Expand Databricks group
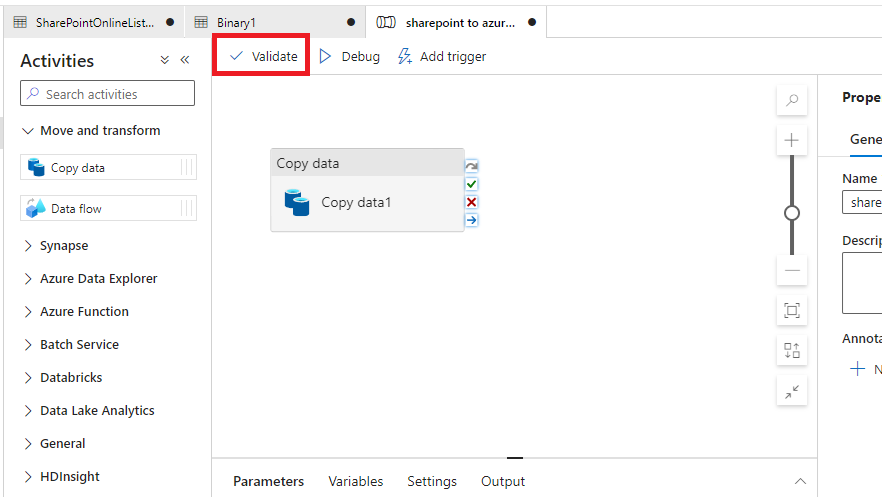 click(x=62, y=377)
